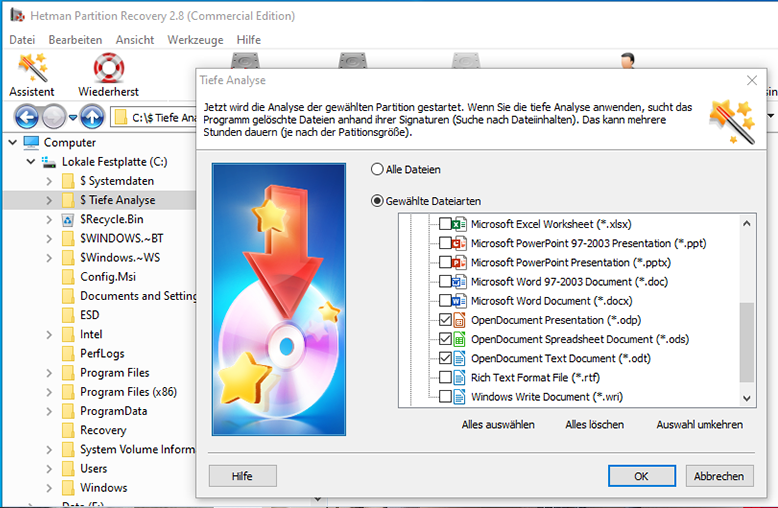Click the OpenDocument Presentation (*.odp) icon

click(x=459, y=320)
